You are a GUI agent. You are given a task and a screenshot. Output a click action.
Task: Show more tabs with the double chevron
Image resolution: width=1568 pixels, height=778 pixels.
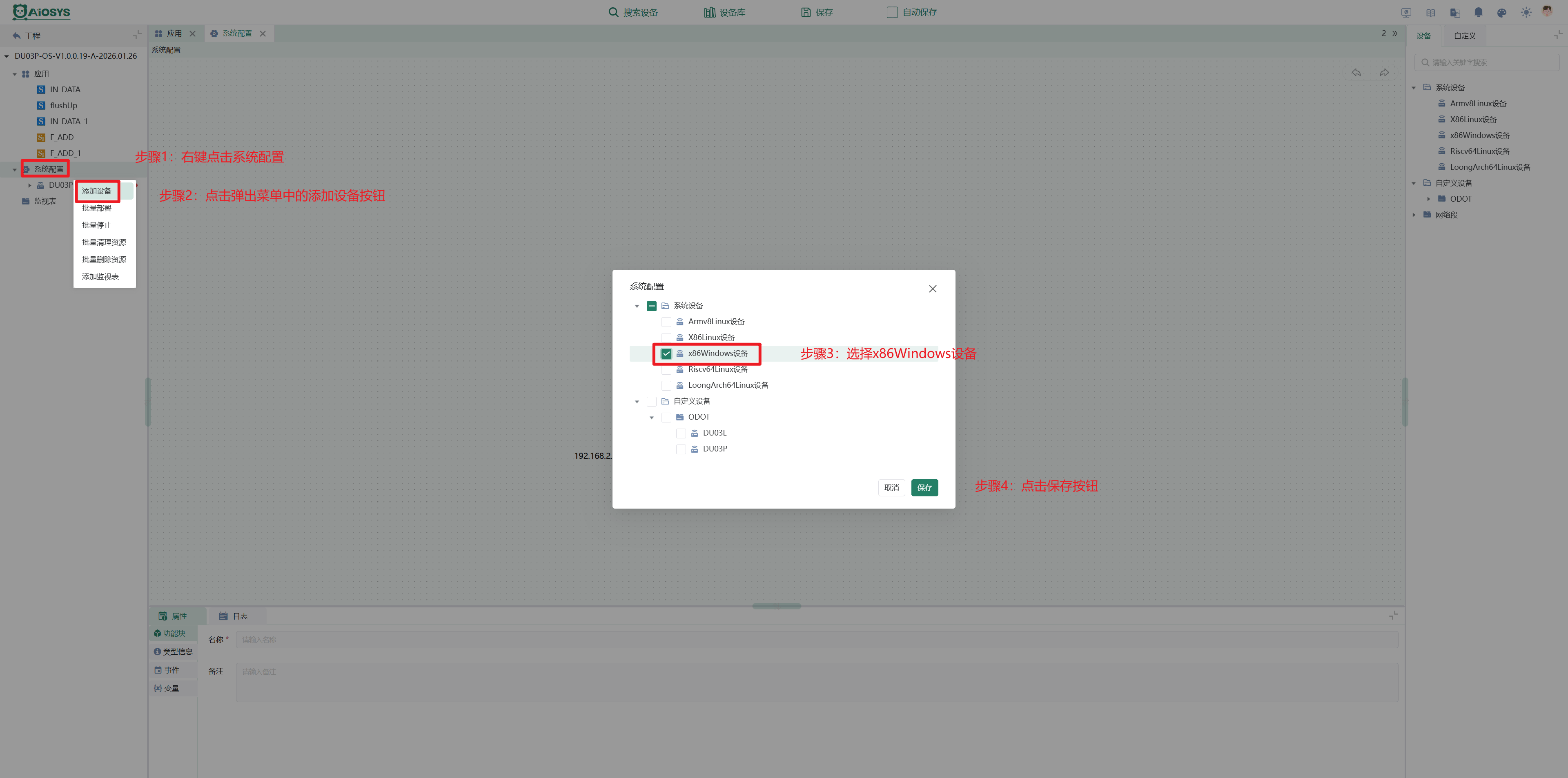1394,33
